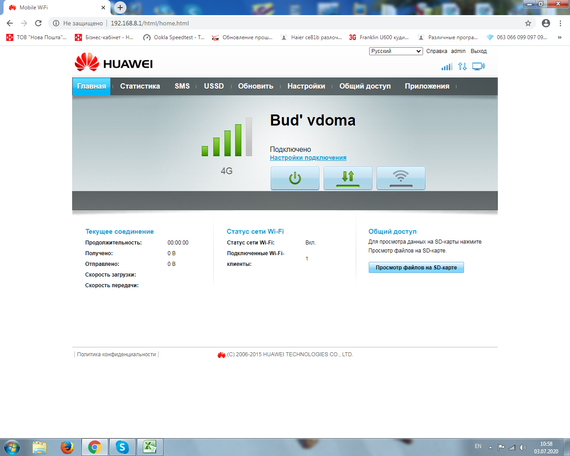This screenshot has width=570, height=456.
Task: Go to the Настройки tab
Action: coord(306,86)
